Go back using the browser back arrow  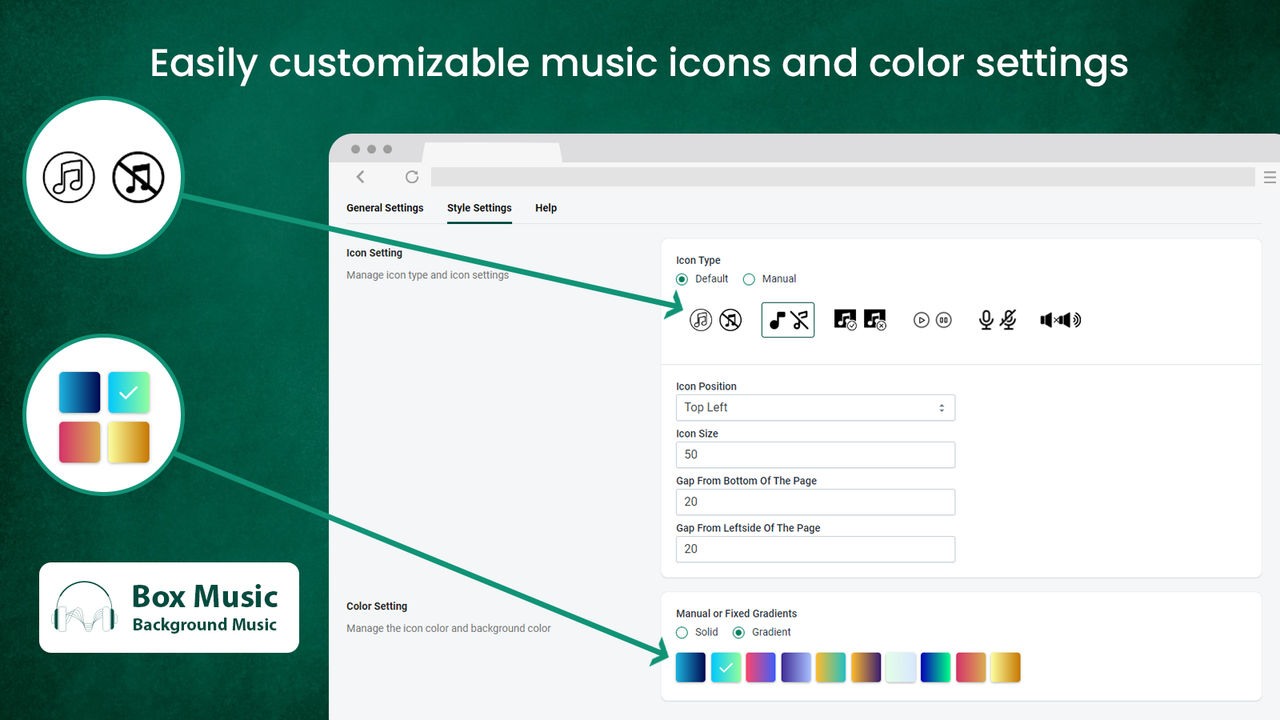tap(361, 177)
